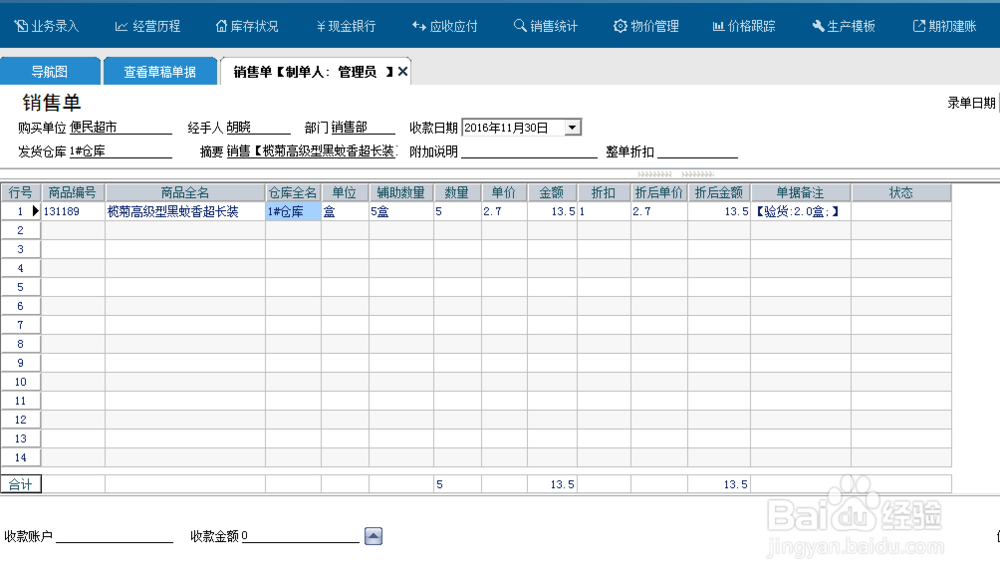Image resolution: width=1000 pixels, height=581 pixels.
Task: Open the 收款日期 date dropdown
Action: point(572,127)
